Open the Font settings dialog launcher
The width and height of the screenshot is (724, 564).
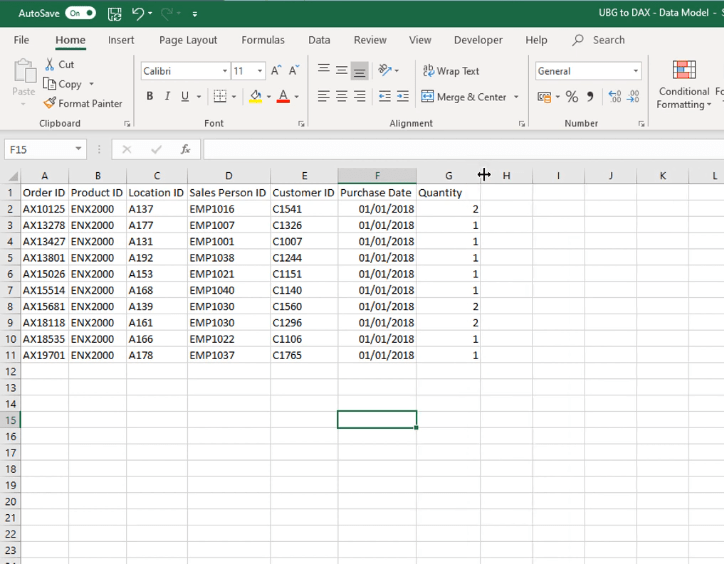(301, 124)
